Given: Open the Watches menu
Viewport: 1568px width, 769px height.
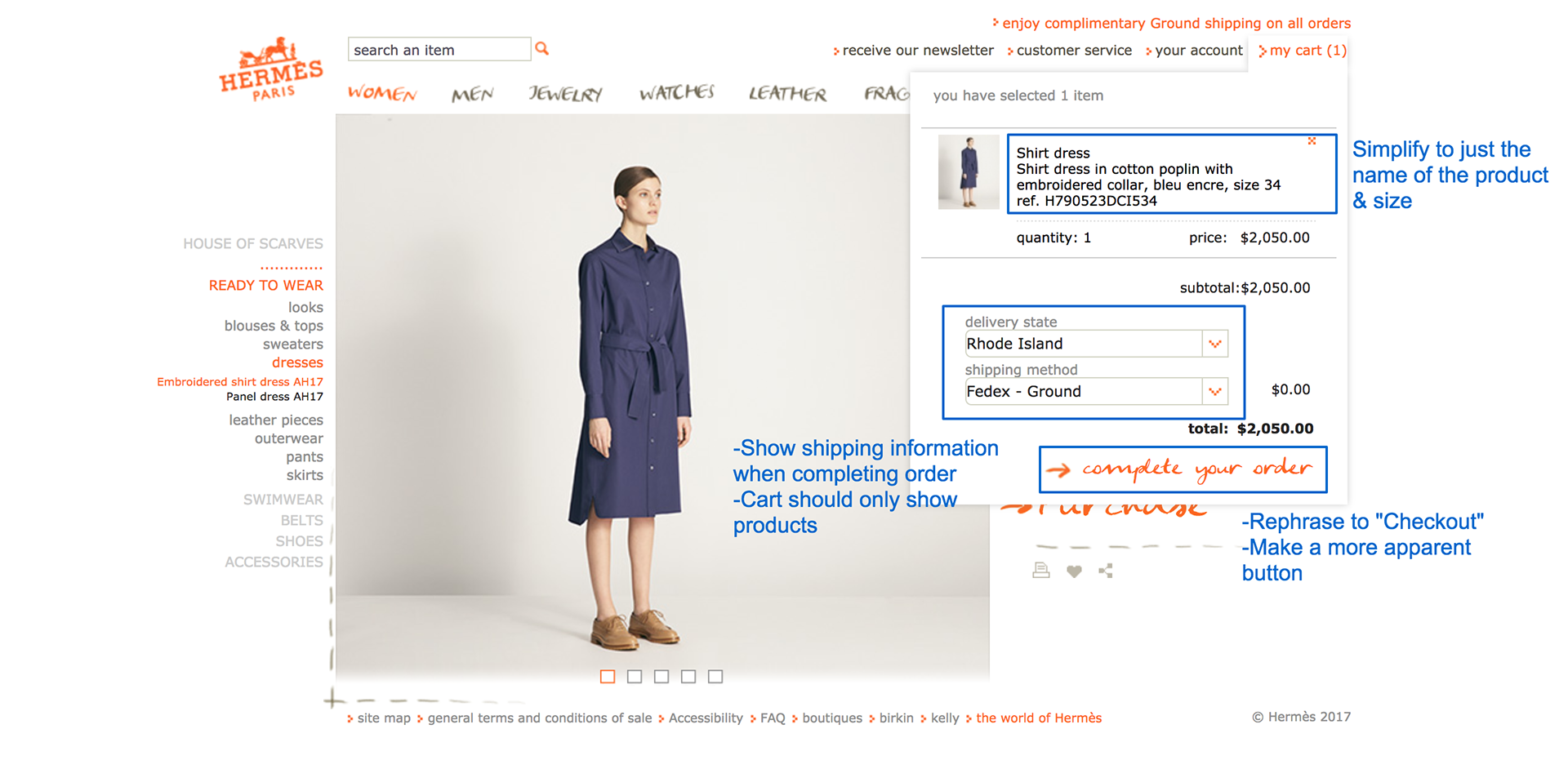Looking at the screenshot, I should pos(677,92).
